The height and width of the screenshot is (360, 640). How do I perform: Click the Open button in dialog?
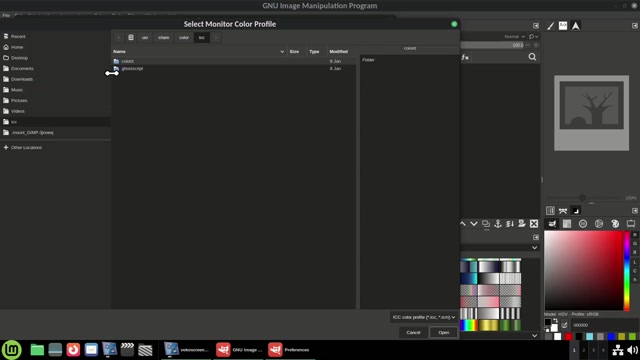[x=444, y=332]
